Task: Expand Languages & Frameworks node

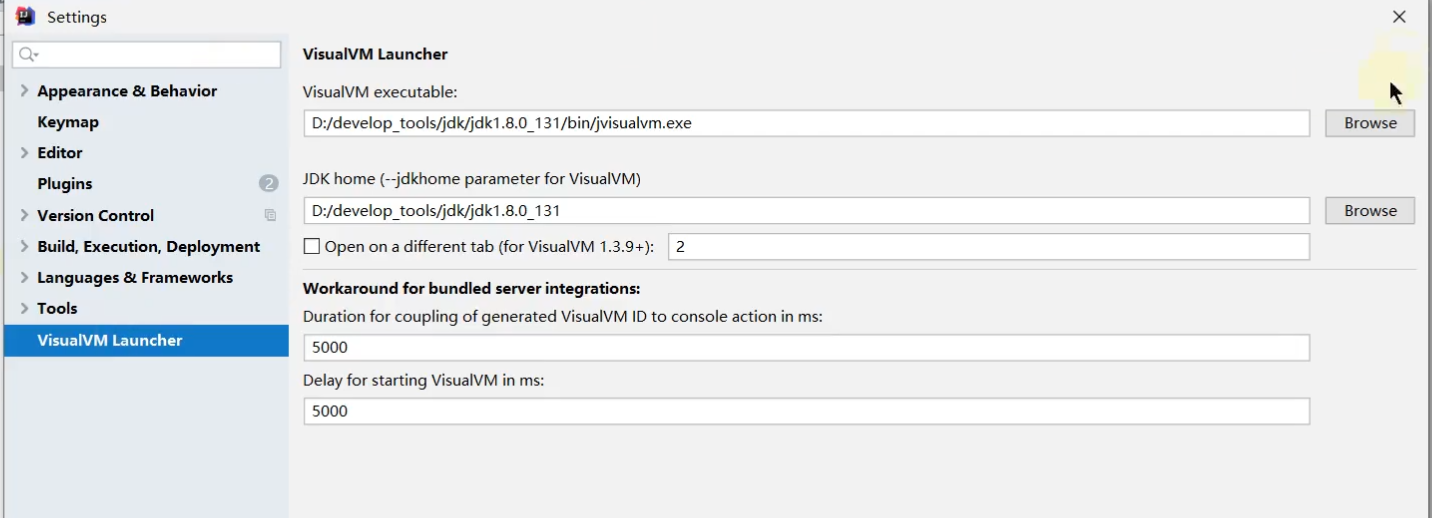Action: (24, 277)
